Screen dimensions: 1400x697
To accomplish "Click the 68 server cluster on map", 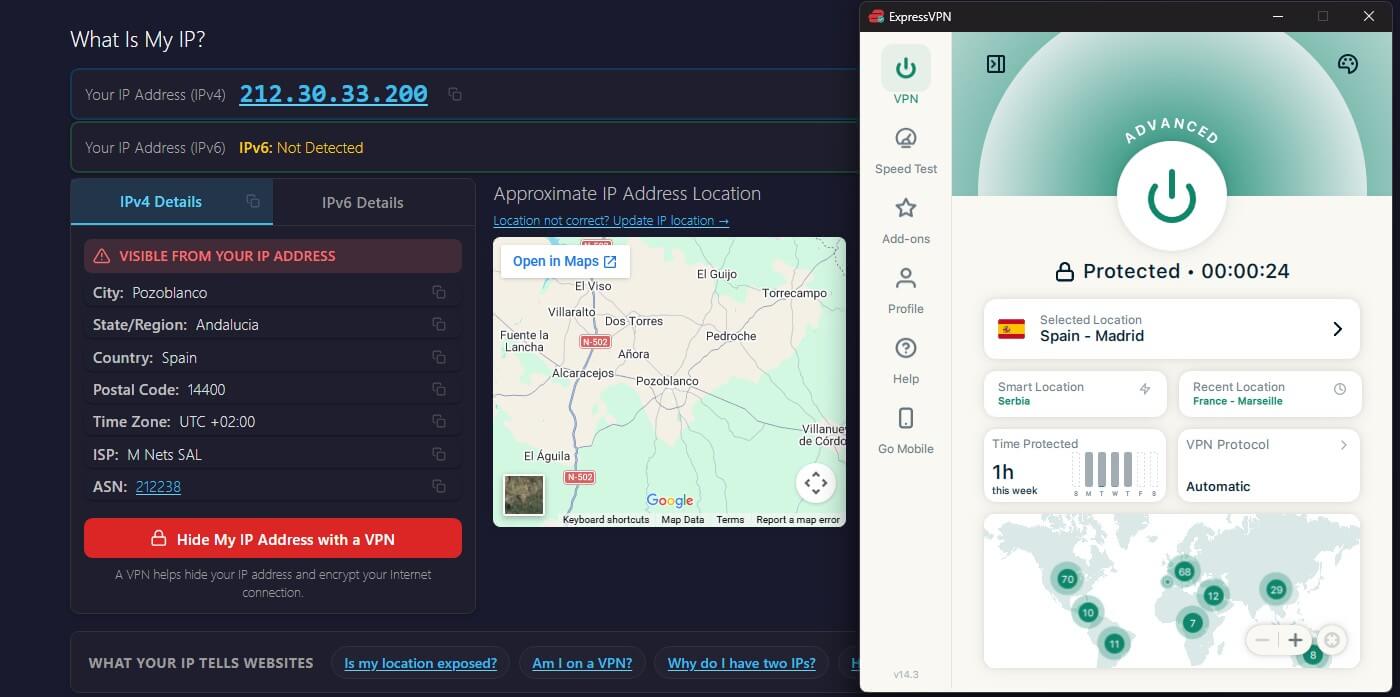I will 1185,572.
